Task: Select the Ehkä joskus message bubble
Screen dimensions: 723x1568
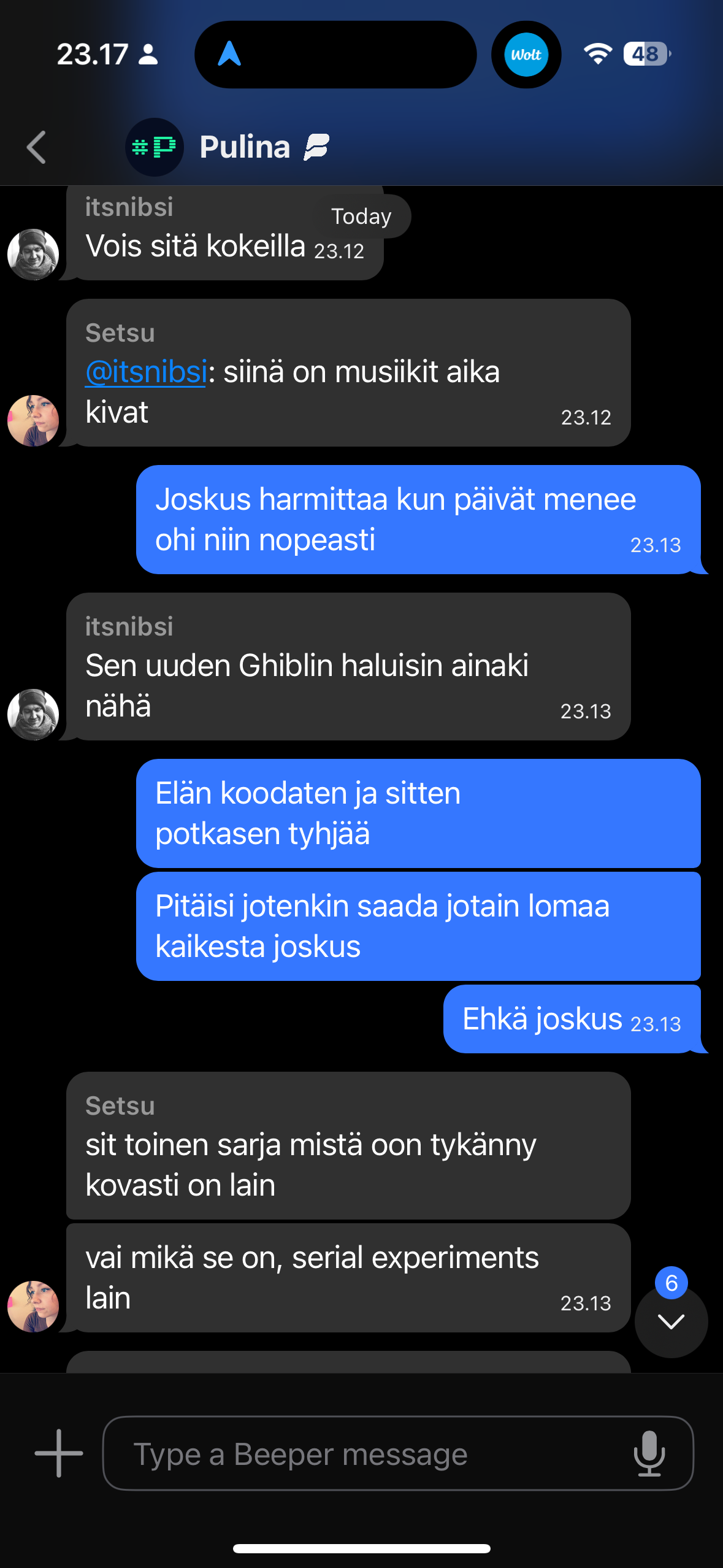Action: tap(572, 1018)
